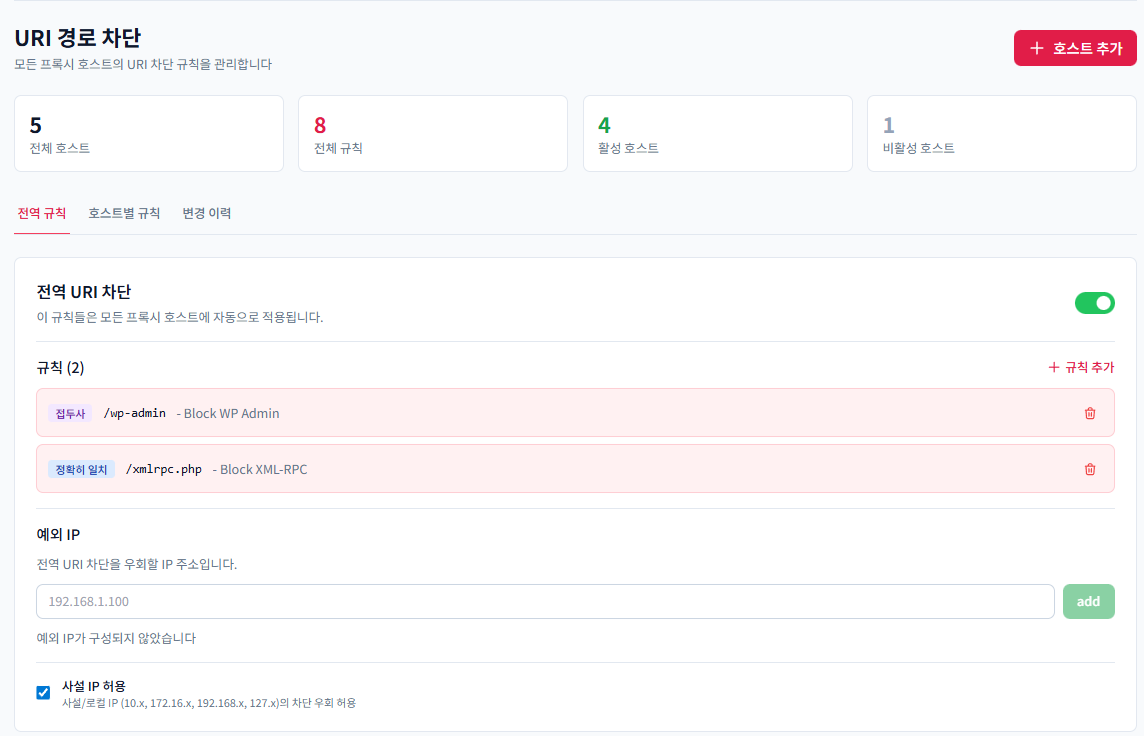Open the 변경 이력 tab
This screenshot has height=736, width=1144.
point(206,213)
